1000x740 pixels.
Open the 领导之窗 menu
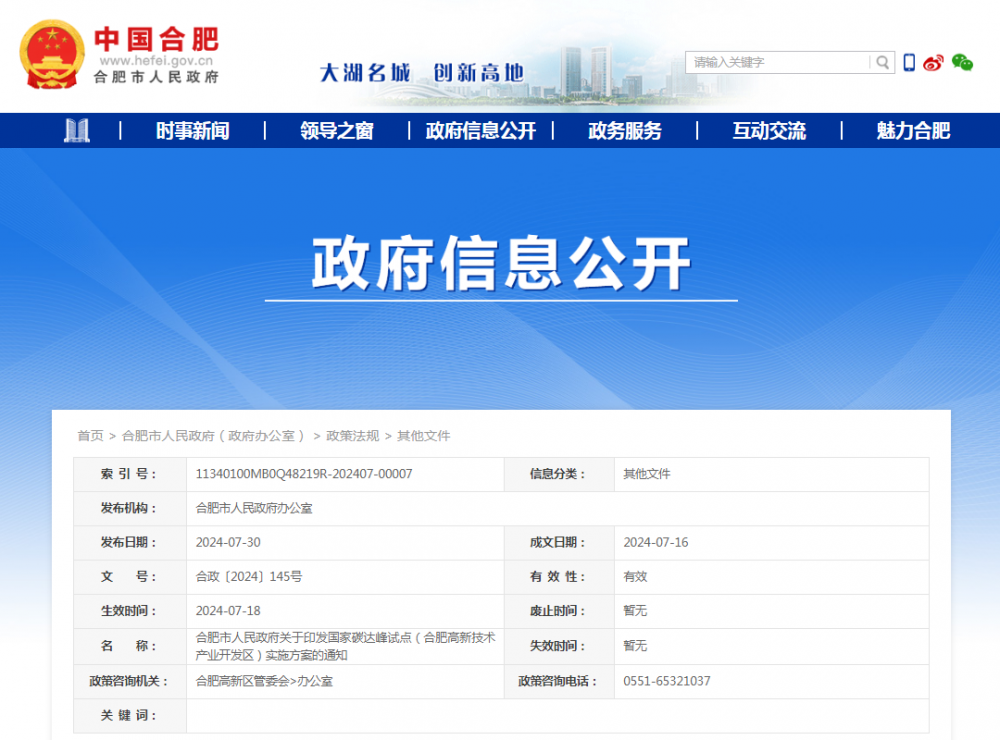(x=336, y=131)
